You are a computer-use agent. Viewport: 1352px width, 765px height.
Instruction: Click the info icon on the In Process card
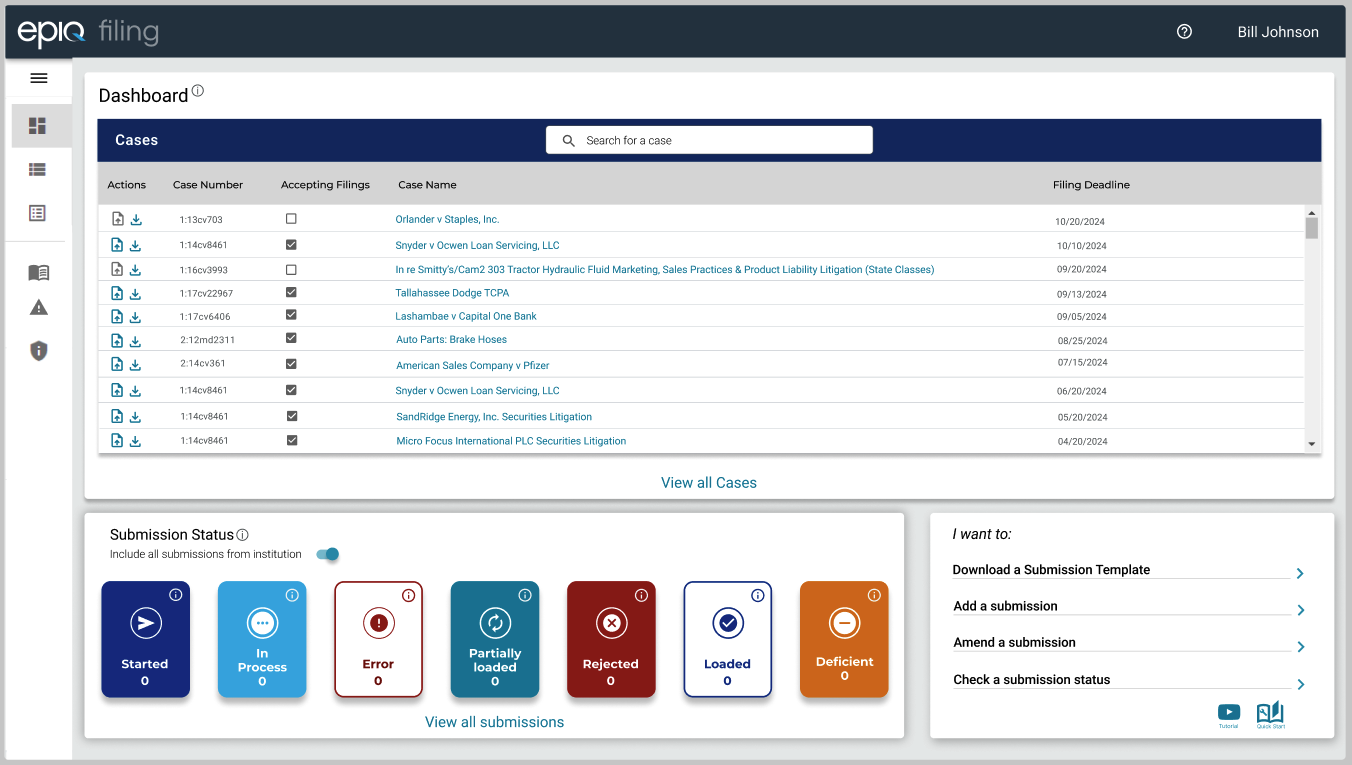pos(293,595)
